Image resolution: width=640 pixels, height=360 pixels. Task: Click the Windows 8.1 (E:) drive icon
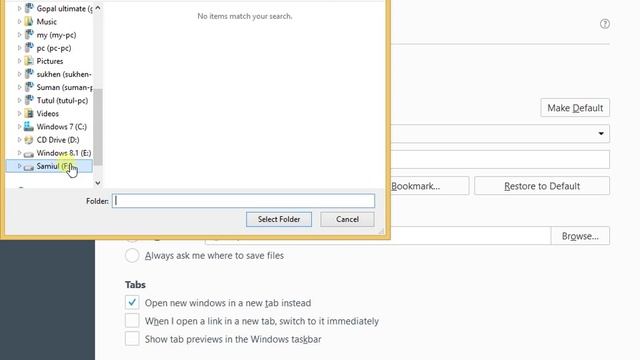[29, 153]
